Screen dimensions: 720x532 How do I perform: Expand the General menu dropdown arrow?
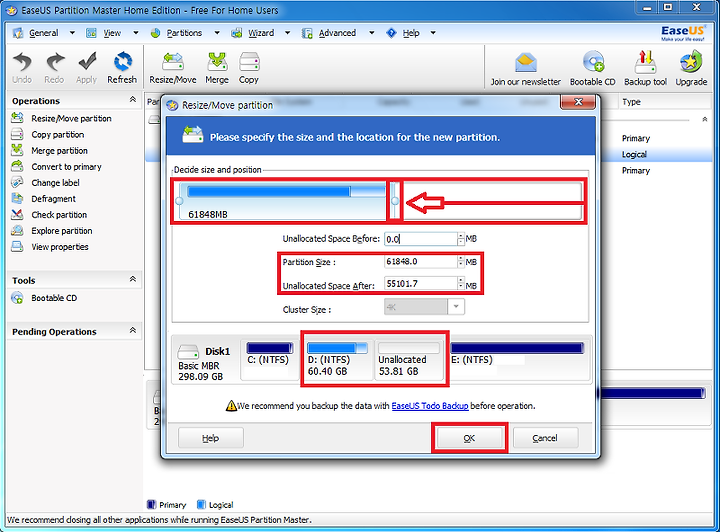click(72, 33)
